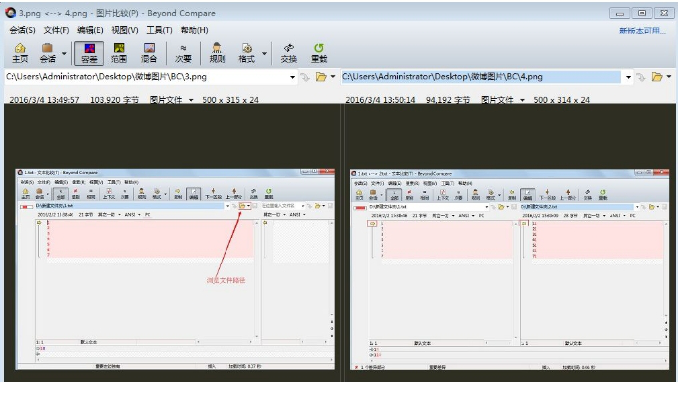Open the 文件(F) menu

(x=56, y=30)
